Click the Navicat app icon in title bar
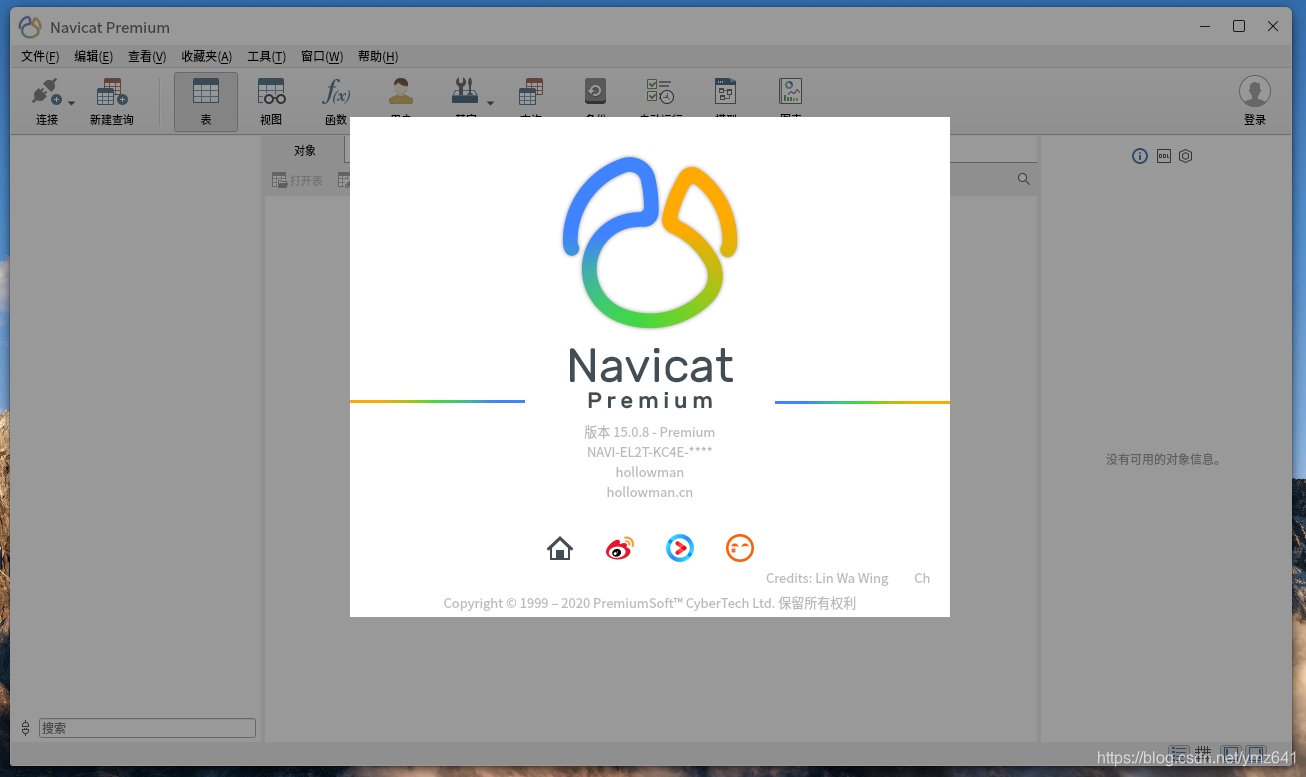Image resolution: width=1306 pixels, height=777 pixels. pos(30,27)
